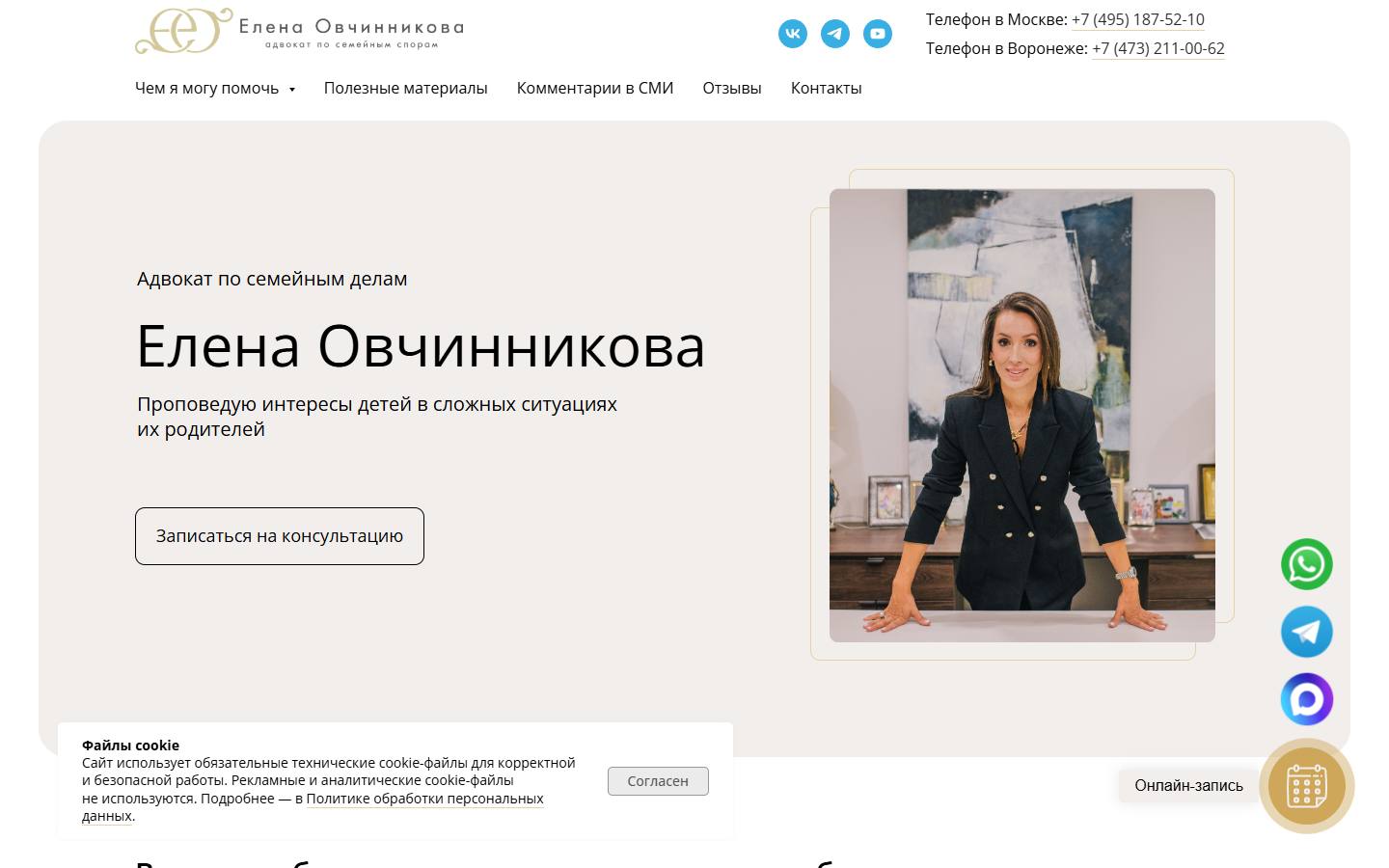Open 'Комментарии в СМИ' menu item
Image resolution: width=1389 pixels, height=868 pixels.
pyautogui.click(x=595, y=88)
